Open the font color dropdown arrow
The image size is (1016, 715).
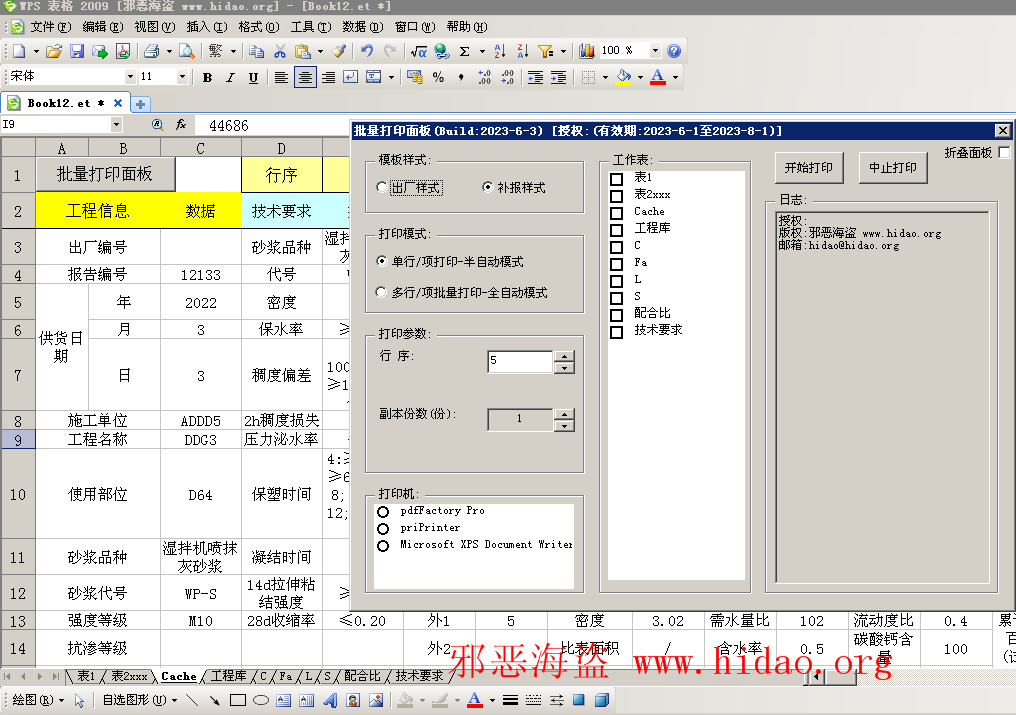pyautogui.click(x=675, y=78)
